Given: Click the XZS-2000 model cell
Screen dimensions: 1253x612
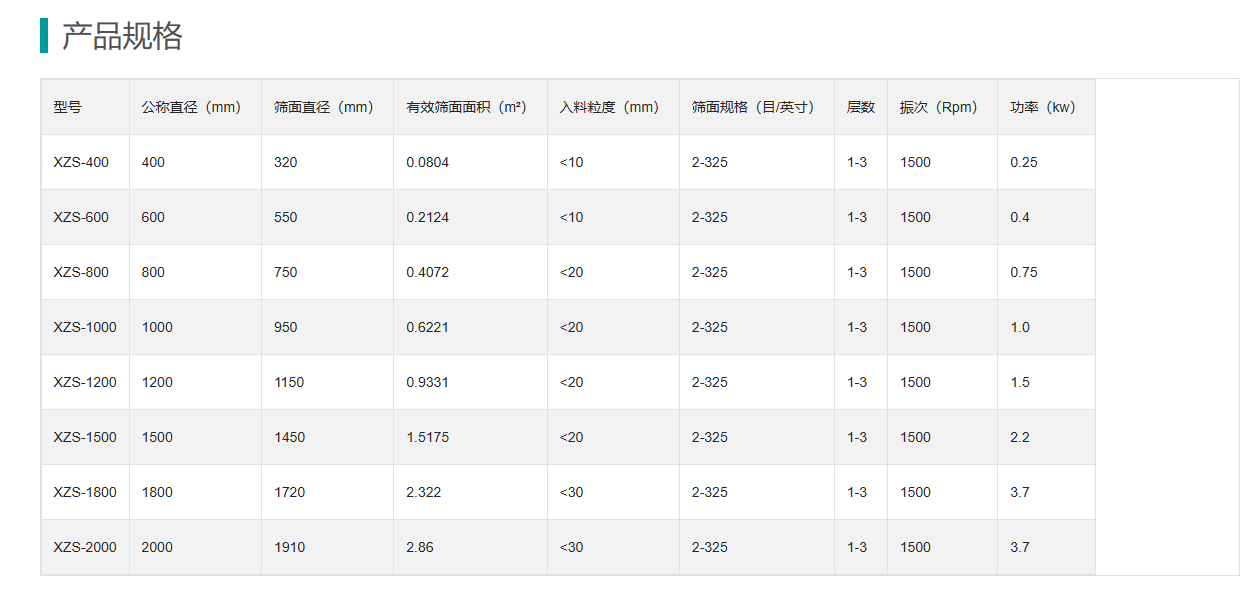Looking at the screenshot, I should click(85, 547).
